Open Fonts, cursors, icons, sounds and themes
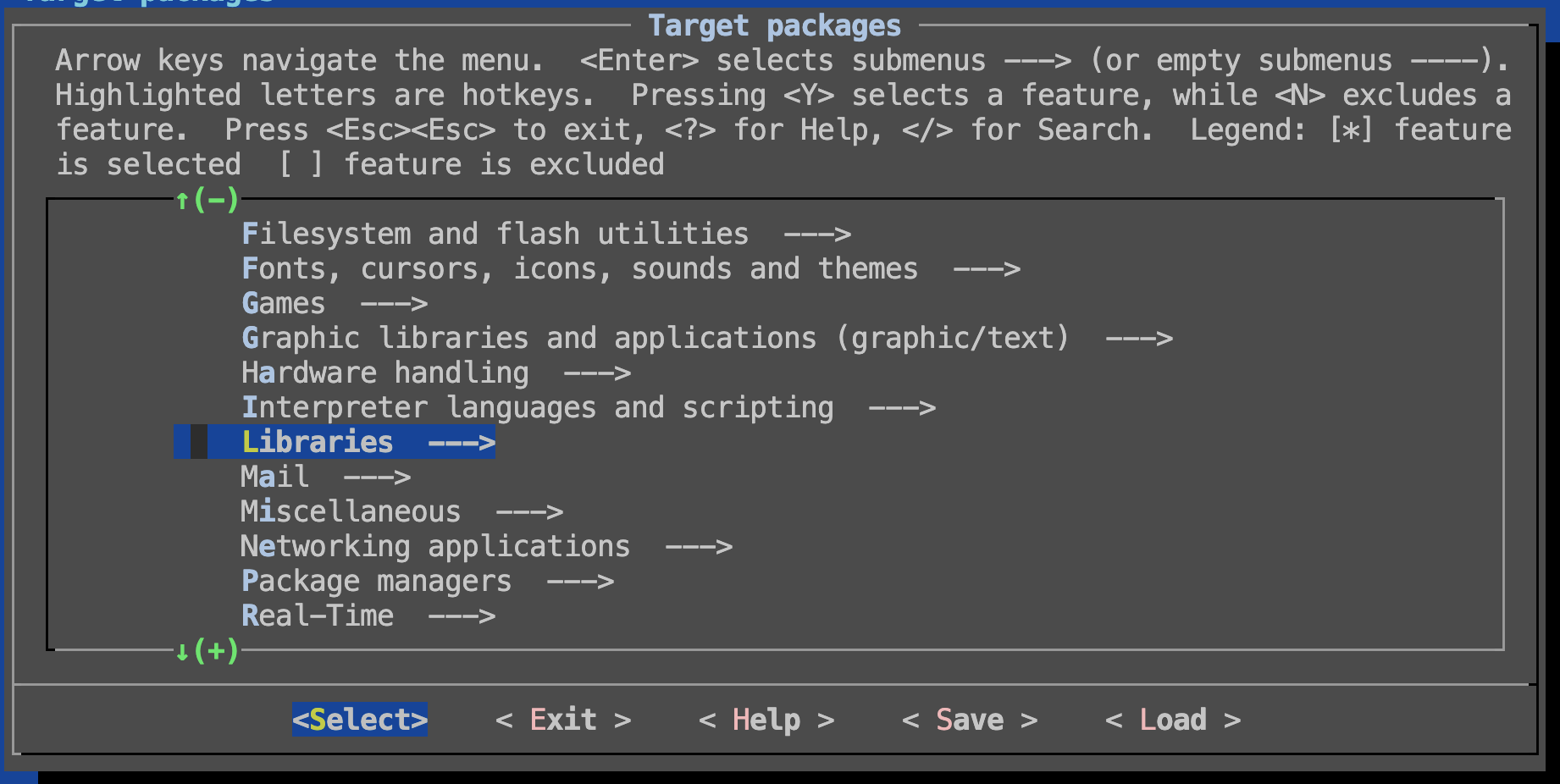The image size is (1560, 784). (579, 268)
